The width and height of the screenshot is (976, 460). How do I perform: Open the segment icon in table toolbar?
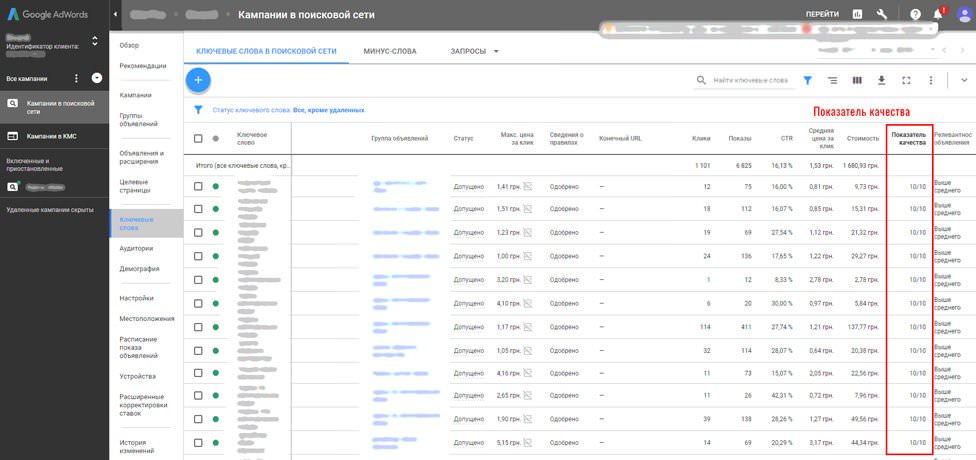(x=832, y=80)
